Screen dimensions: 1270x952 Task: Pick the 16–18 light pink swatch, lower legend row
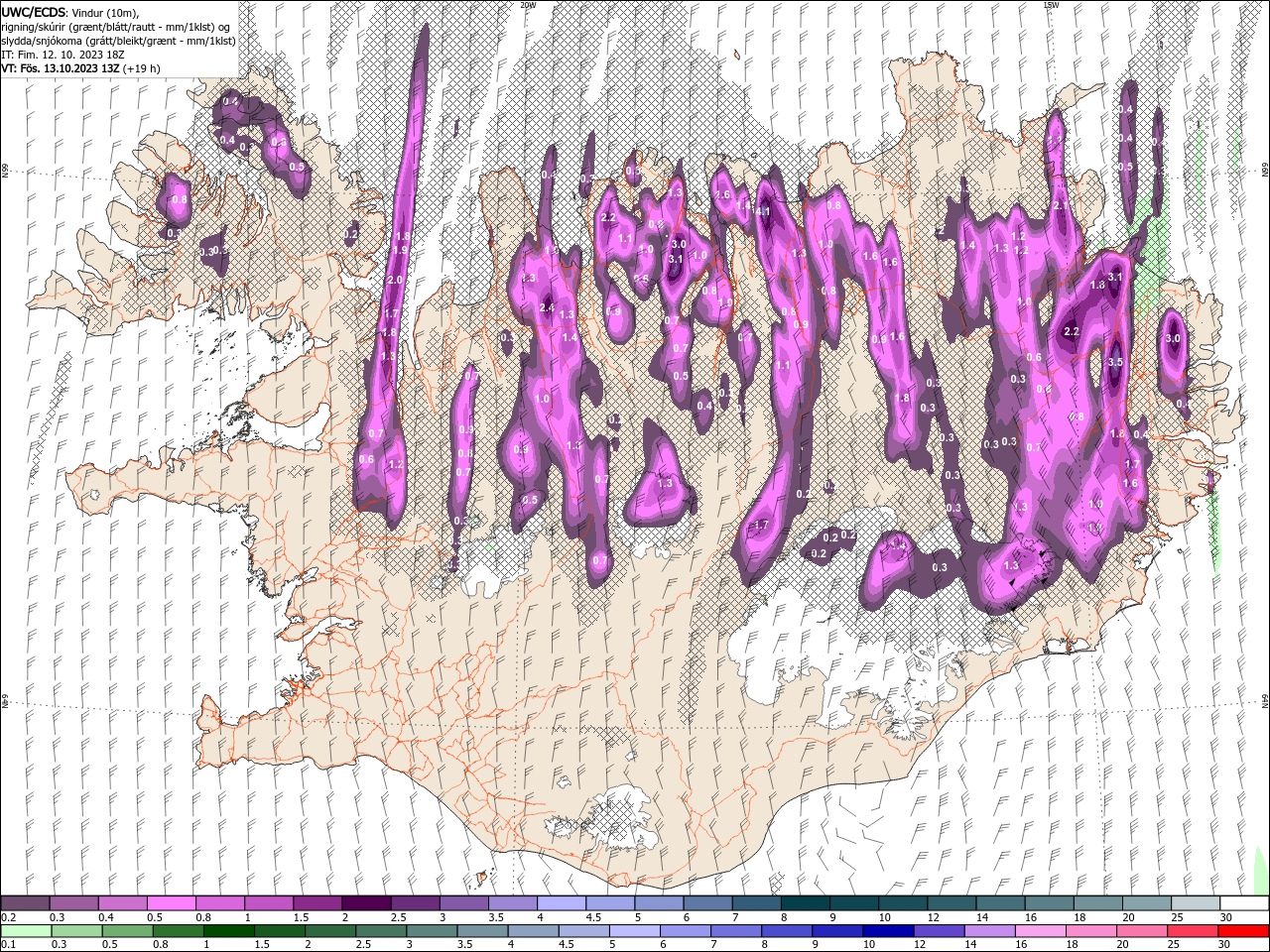(x=1039, y=931)
